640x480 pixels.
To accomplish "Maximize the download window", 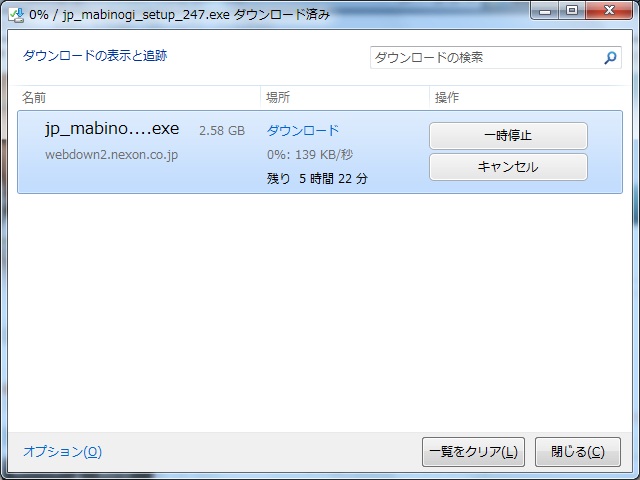I will [x=572, y=11].
